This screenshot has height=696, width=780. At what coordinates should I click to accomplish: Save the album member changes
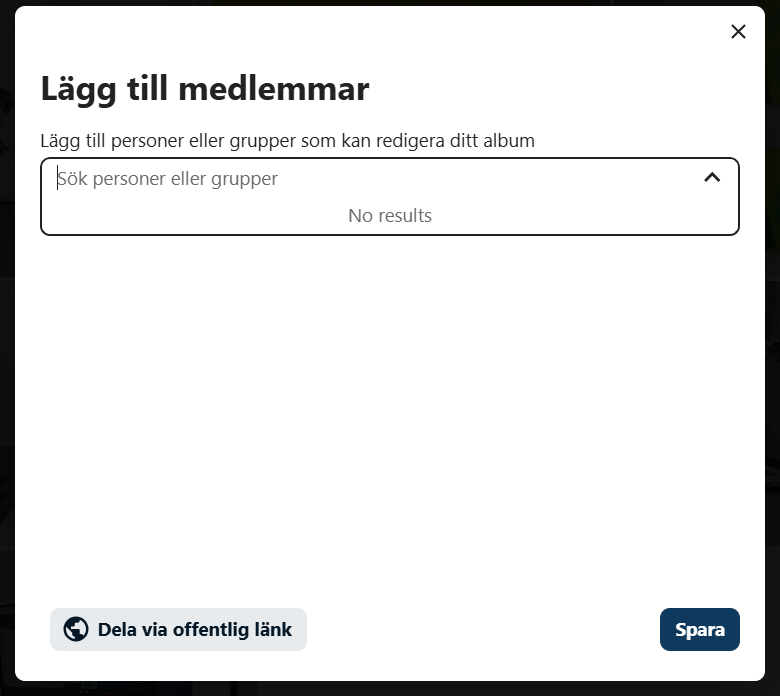(x=699, y=630)
